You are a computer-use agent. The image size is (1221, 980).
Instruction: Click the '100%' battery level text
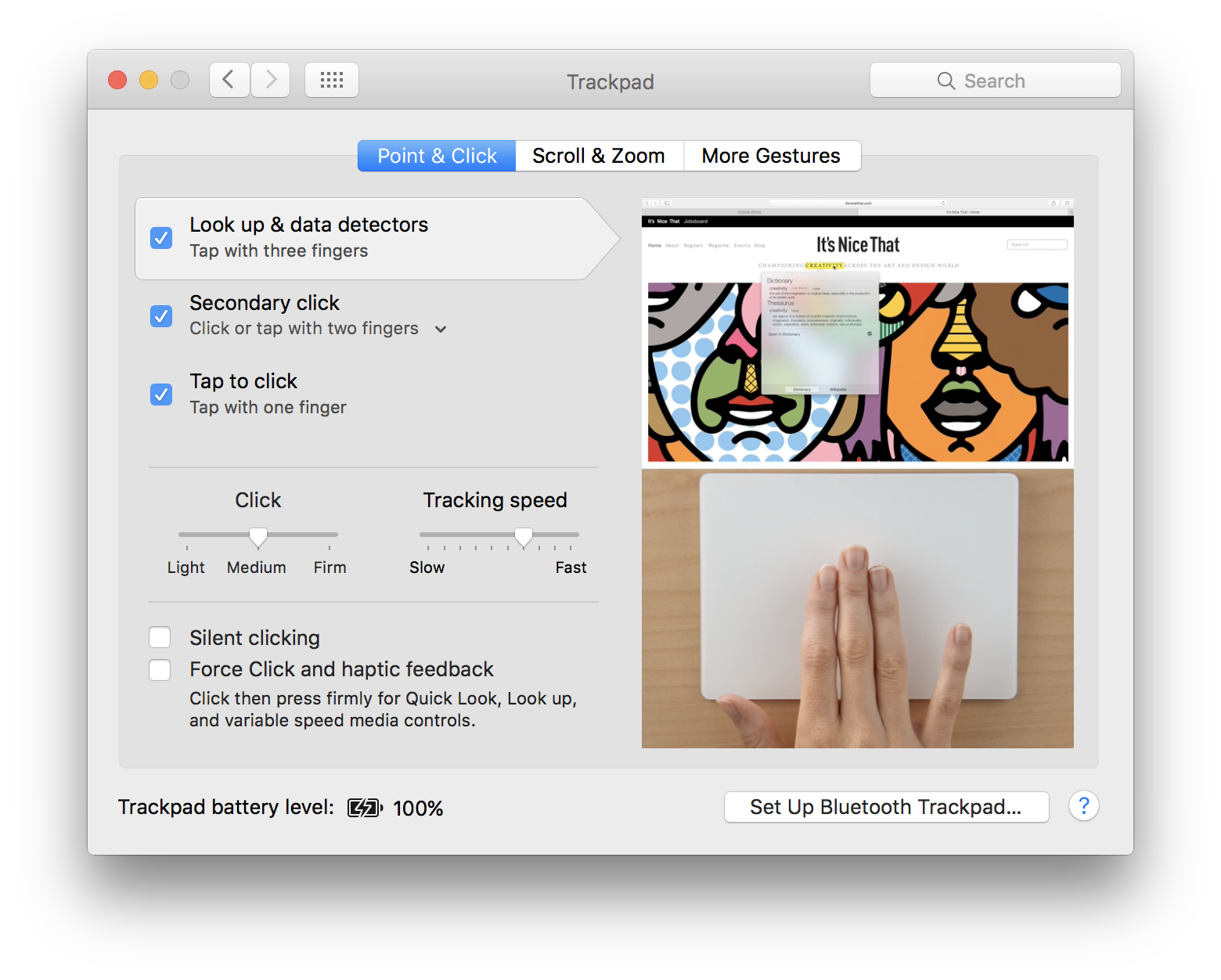pyautogui.click(x=418, y=809)
